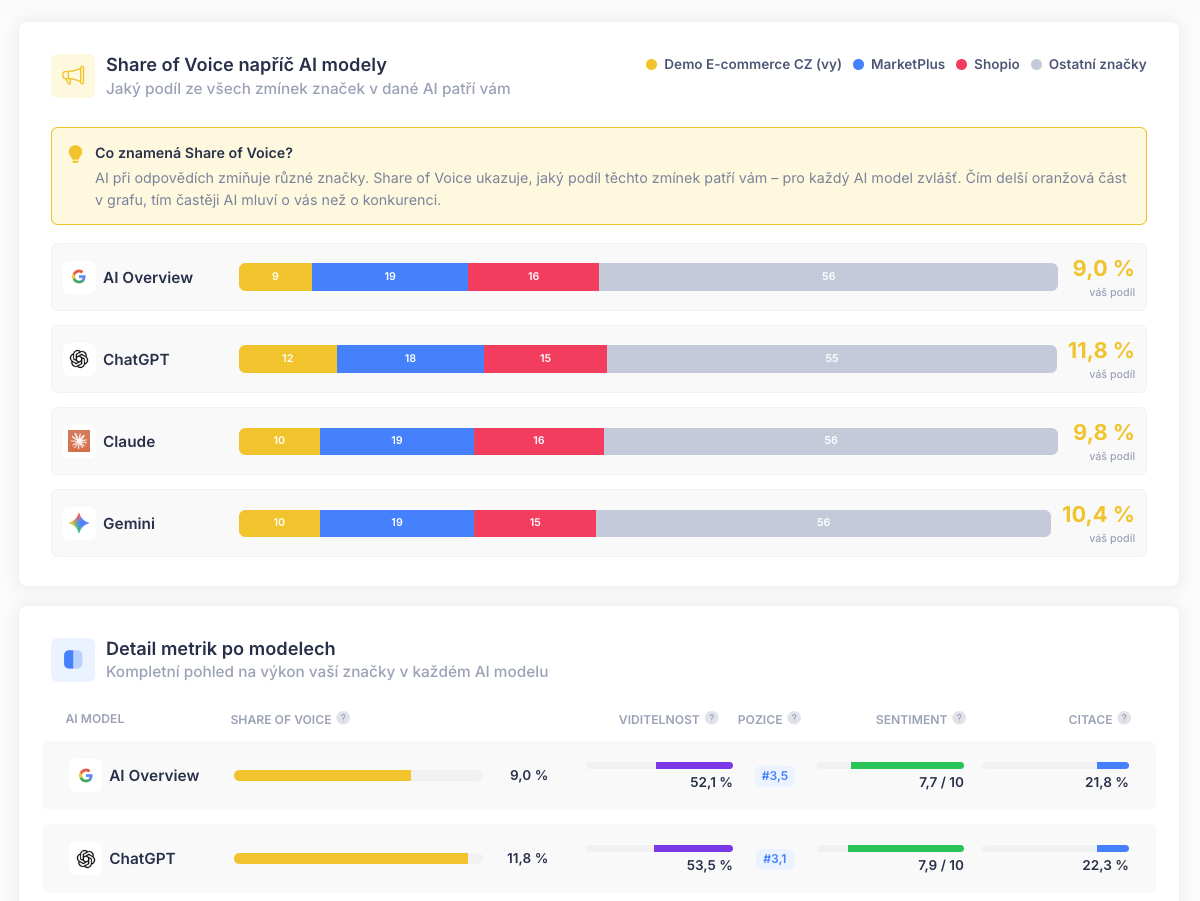This screenshot has height=901, width=1200.
Task: Click the AI MODEL column header
Action: point(95,719)
